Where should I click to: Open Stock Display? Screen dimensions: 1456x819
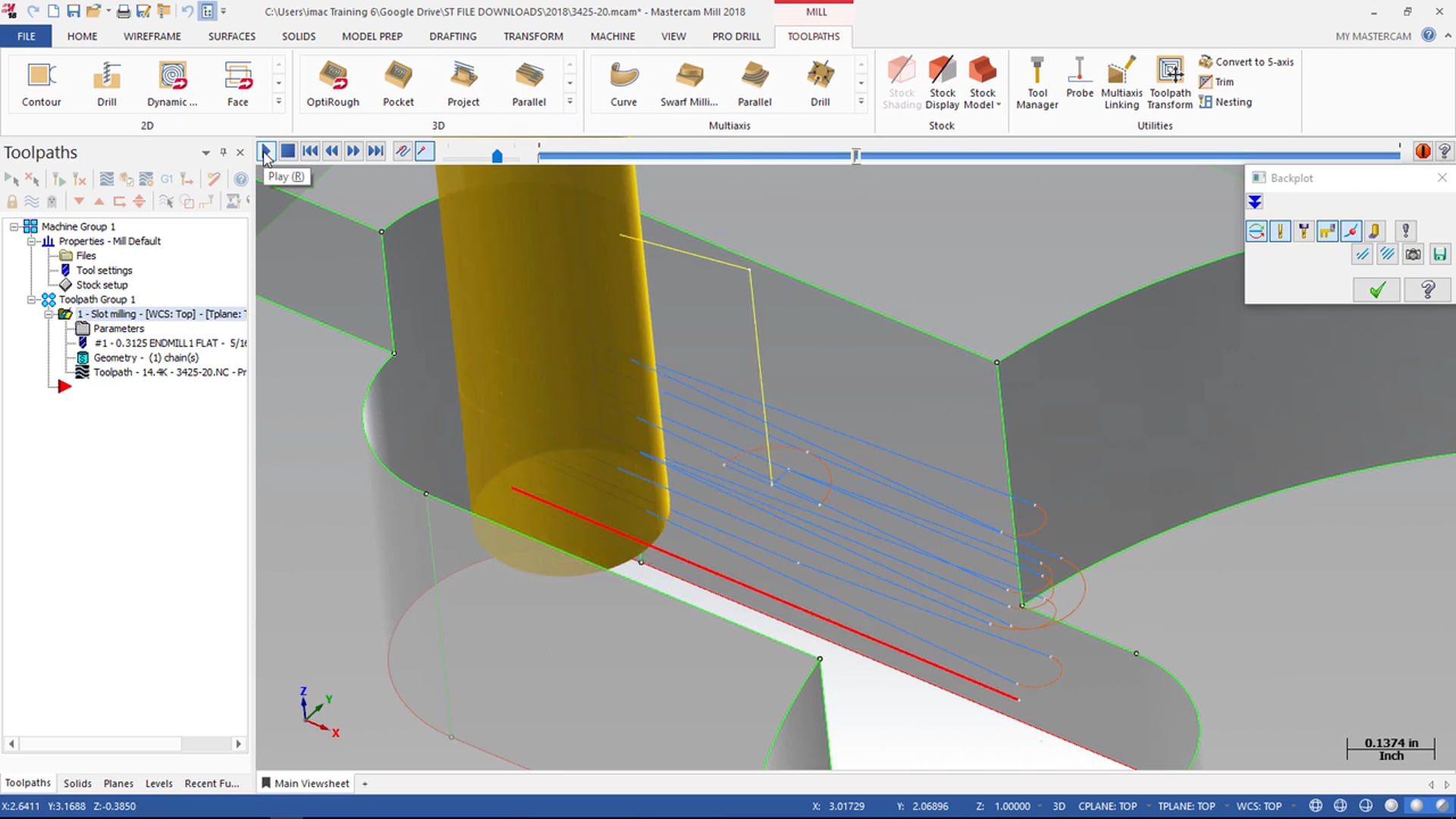pos(943,83)
